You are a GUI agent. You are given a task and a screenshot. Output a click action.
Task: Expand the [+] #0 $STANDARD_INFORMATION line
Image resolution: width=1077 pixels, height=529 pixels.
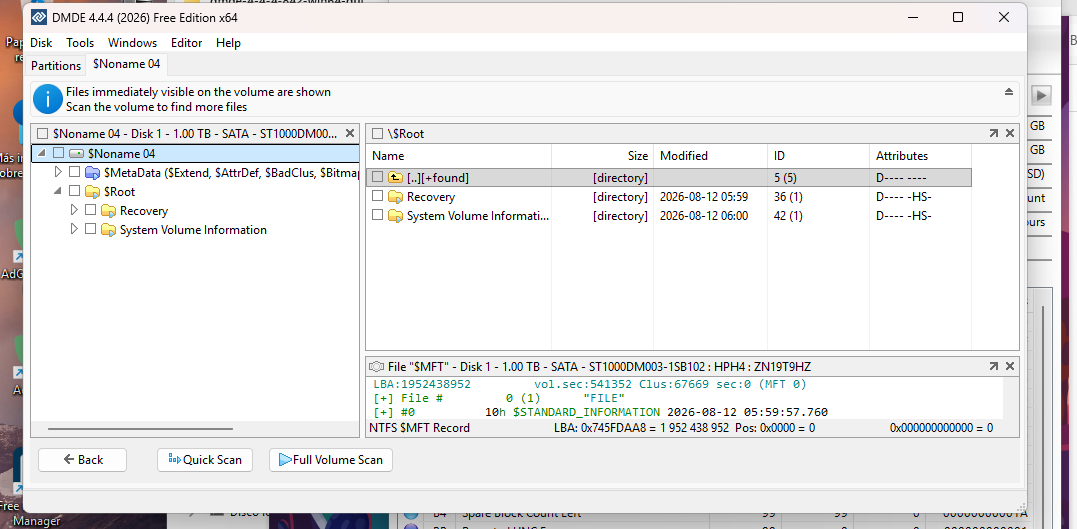[x=381, y=413]
